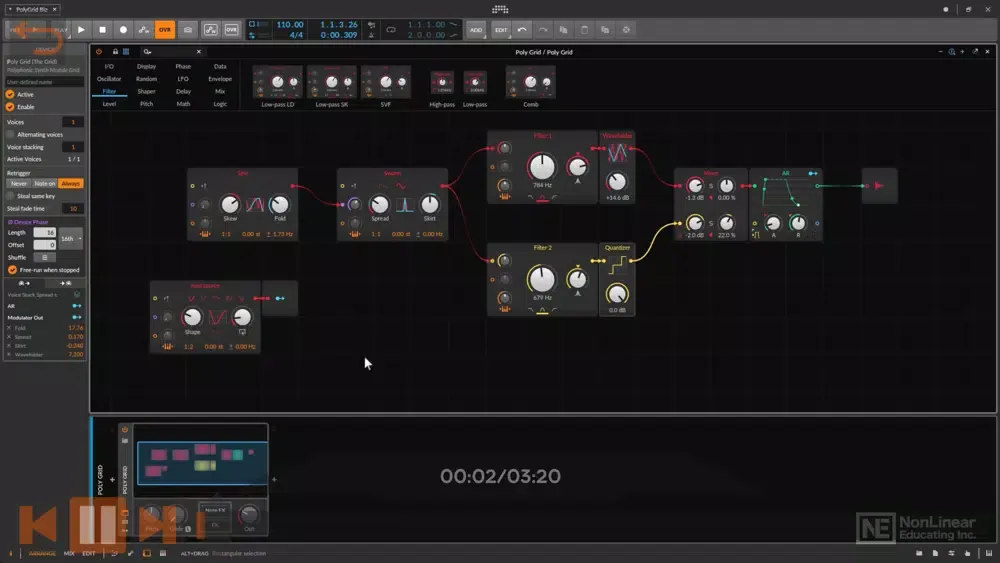Select the Envelope module category
The width and height of the screenshot is (1000, 563).
220,79
